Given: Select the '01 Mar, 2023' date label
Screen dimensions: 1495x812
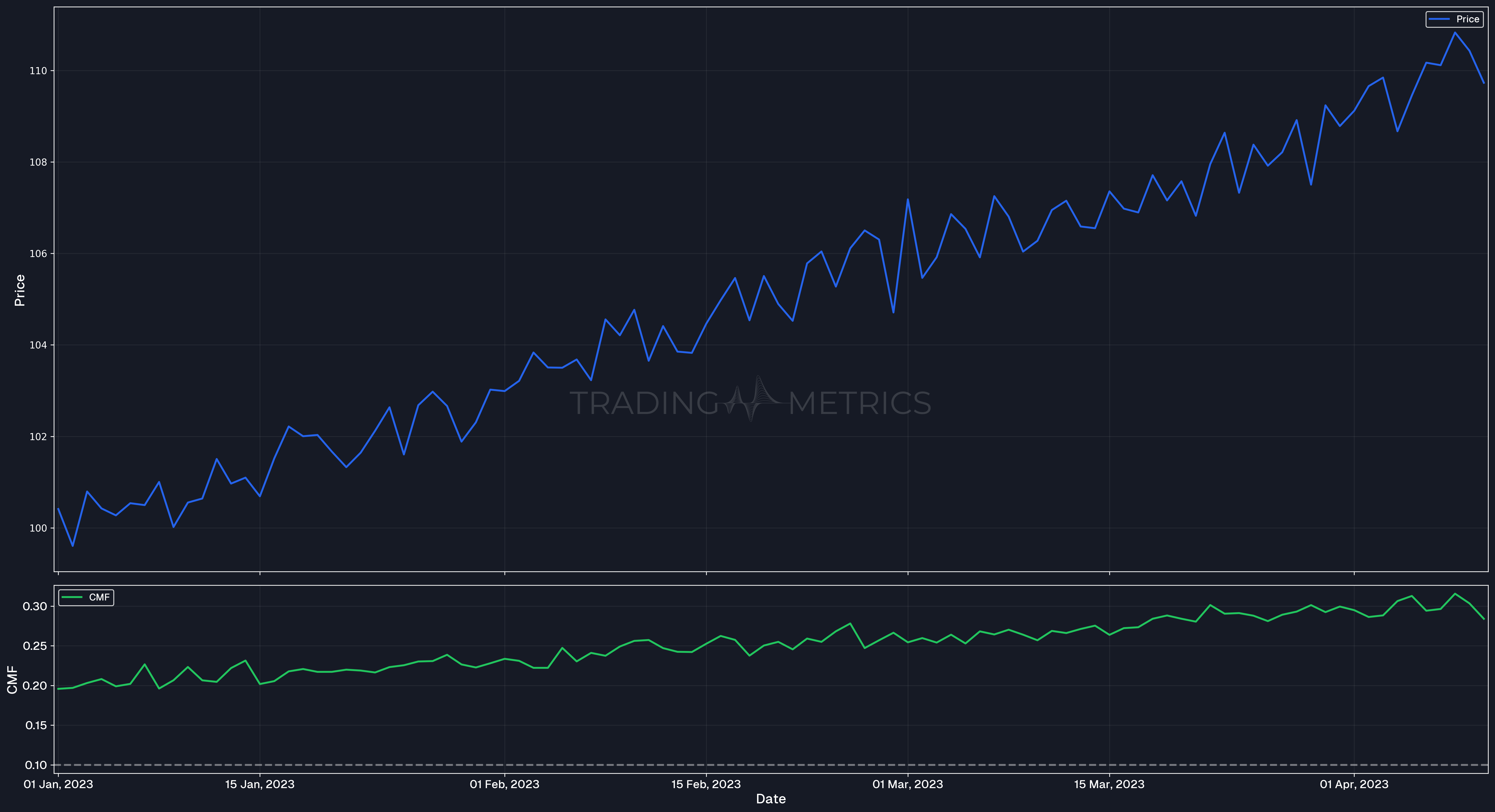Looking at the screenshot, I should pos(908,784).
